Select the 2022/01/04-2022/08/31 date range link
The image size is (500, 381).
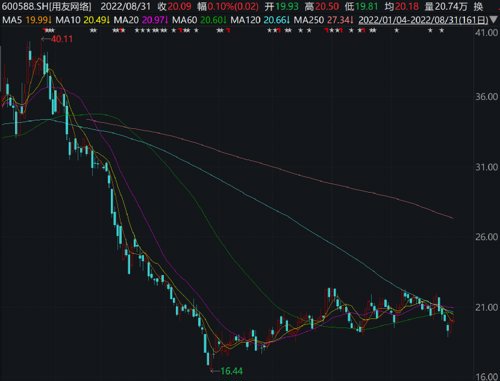423,20
